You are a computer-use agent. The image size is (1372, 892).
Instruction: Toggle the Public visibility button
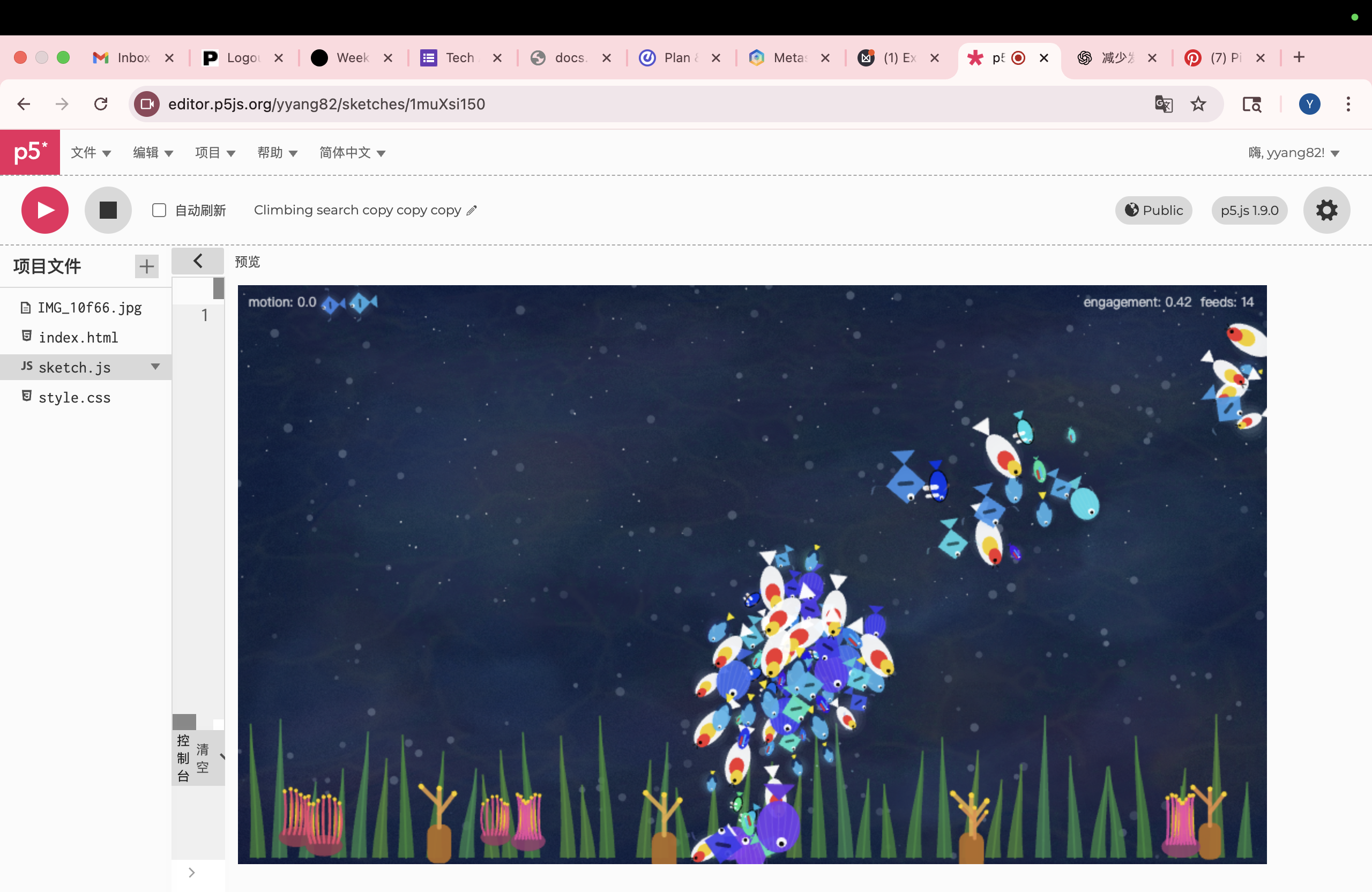1153,211
